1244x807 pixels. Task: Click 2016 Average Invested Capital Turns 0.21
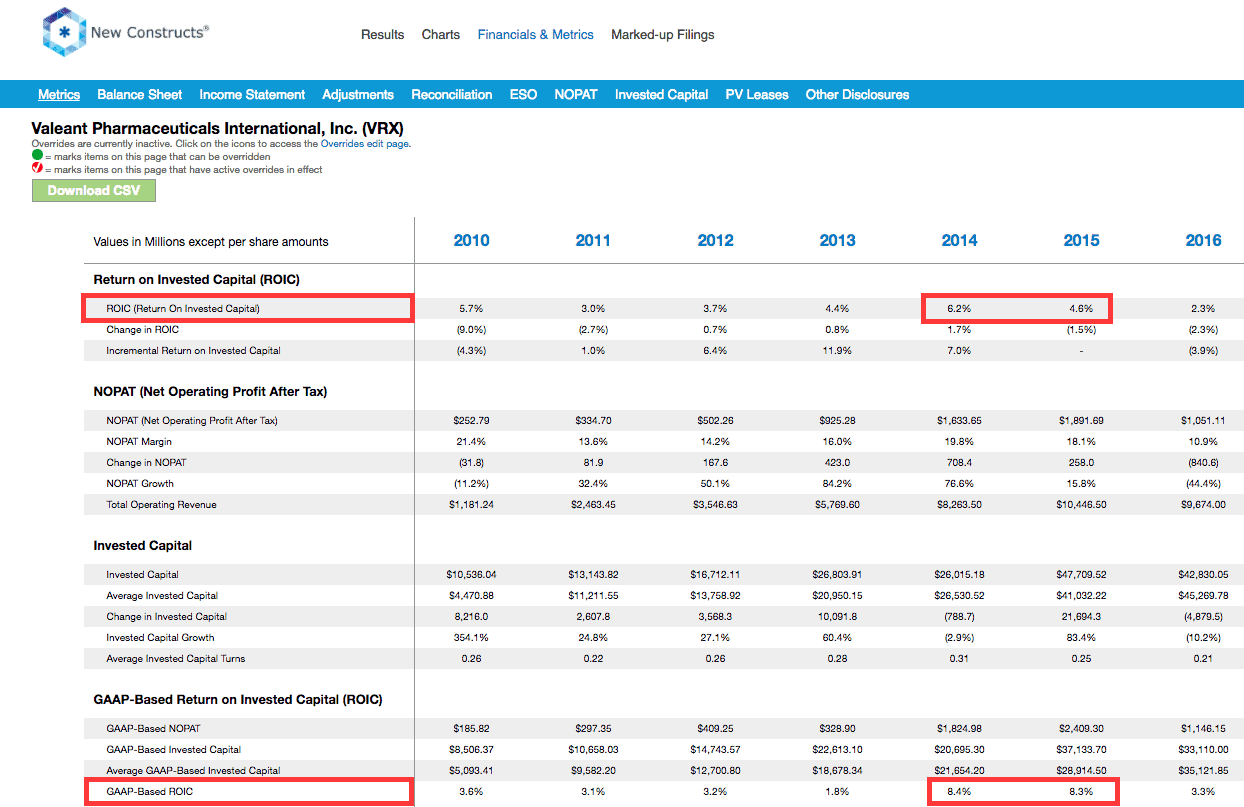click(1204, 658)
